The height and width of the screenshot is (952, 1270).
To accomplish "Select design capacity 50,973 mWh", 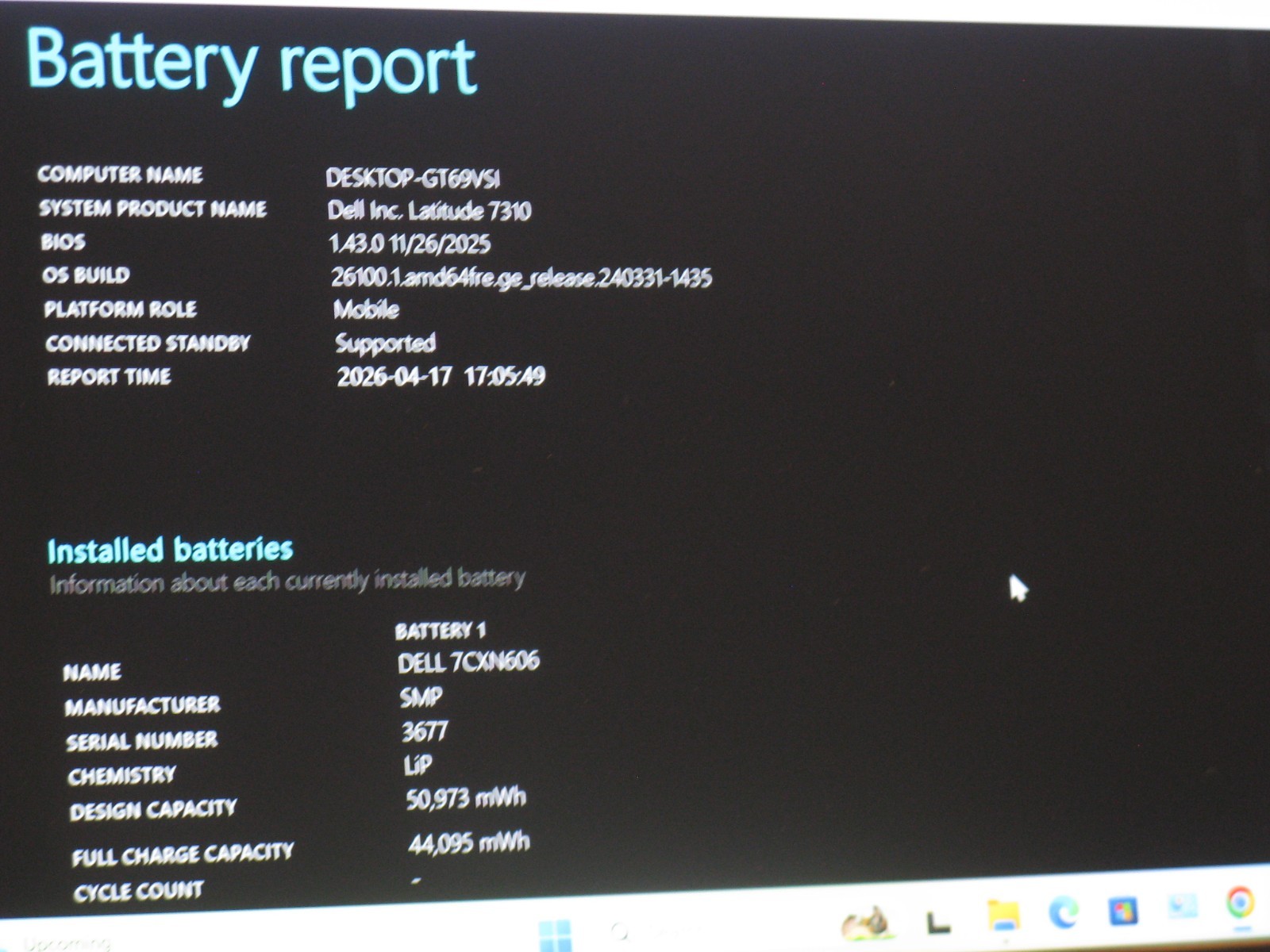I will coord(466,798).
